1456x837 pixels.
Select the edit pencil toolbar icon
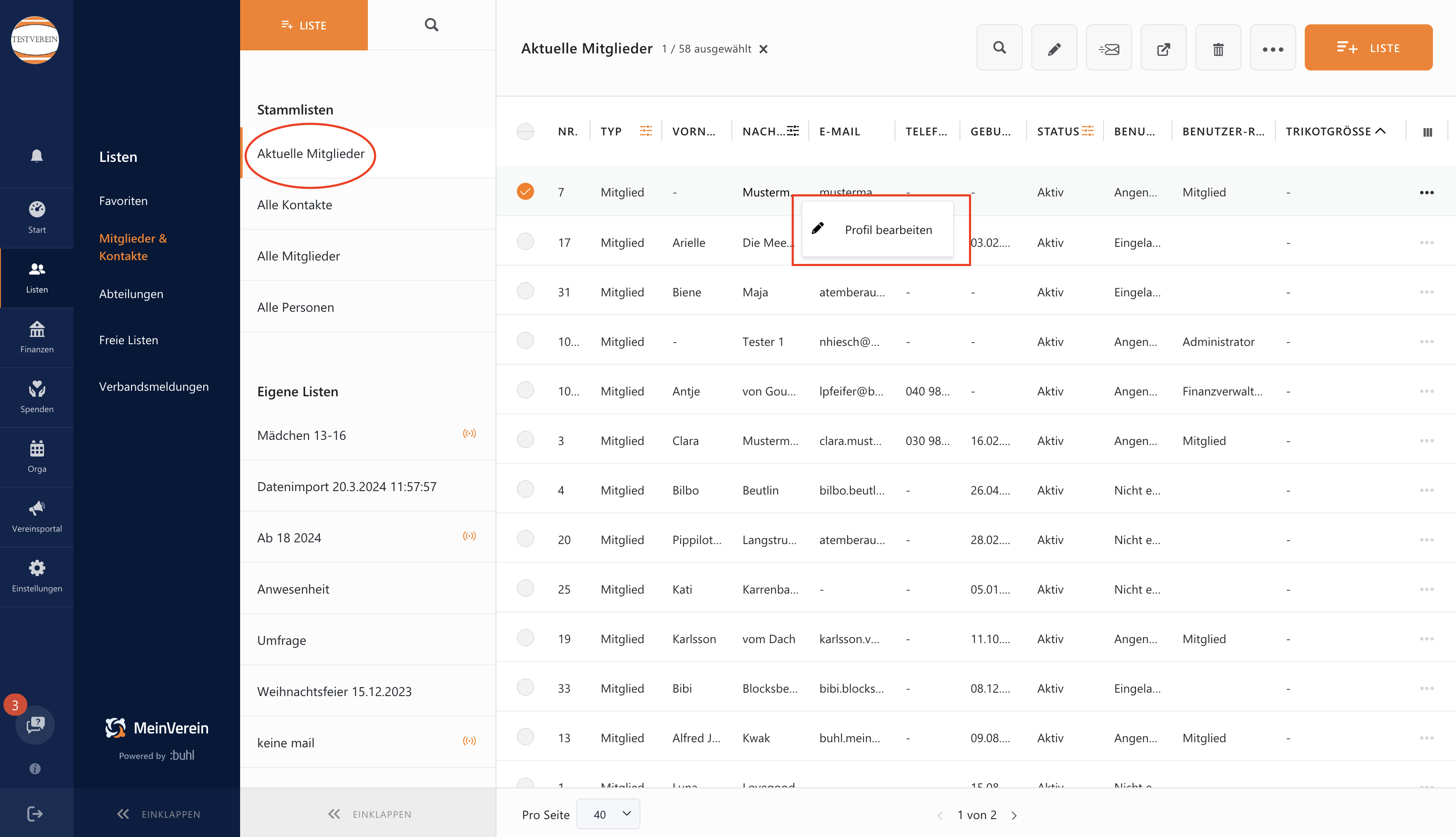click(x=1054, y=47)
